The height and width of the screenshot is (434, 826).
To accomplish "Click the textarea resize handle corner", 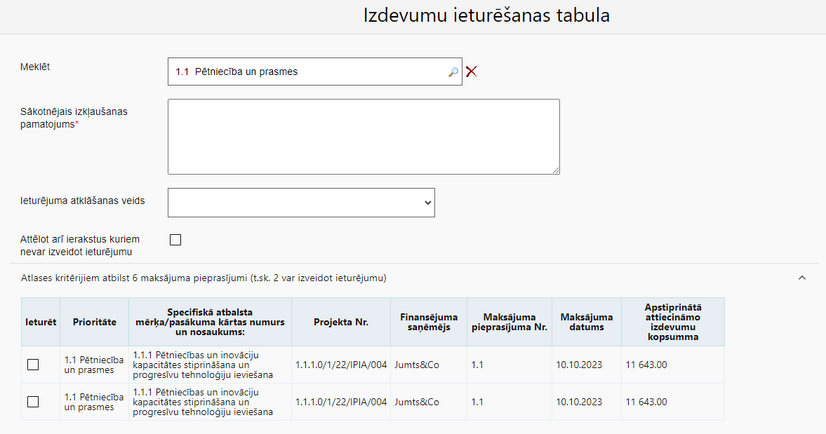I will tap(555, 170).
